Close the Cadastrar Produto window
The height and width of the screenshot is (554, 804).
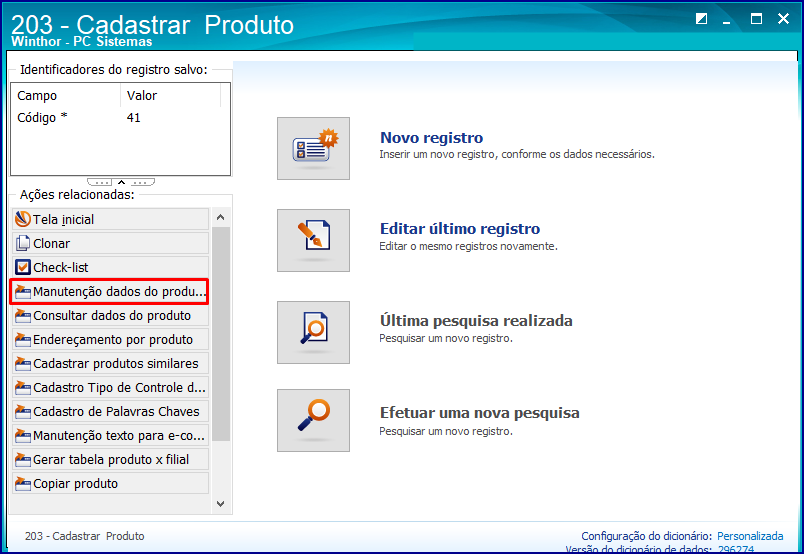(783, 19)
